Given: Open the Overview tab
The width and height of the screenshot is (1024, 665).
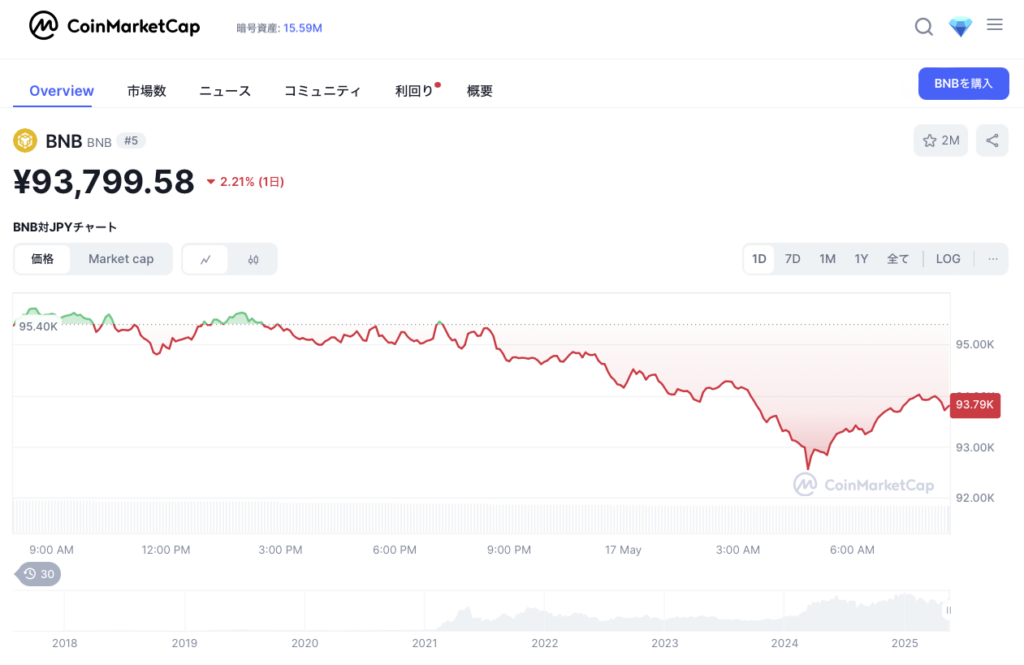Looking at the screenshot, I should [61, 91].
